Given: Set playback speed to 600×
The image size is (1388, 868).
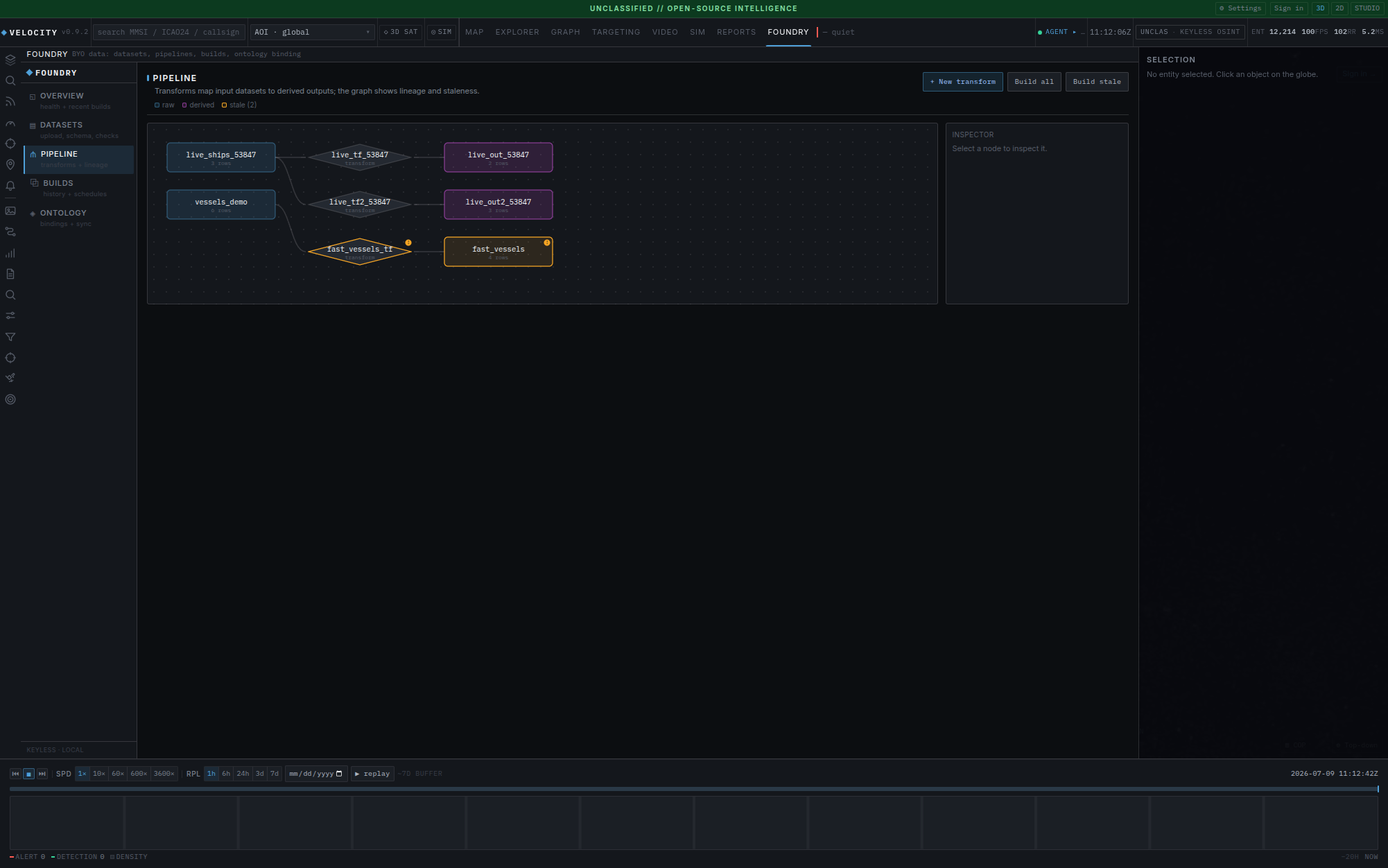Looking at the screenshot, I should tap(139, 774).
